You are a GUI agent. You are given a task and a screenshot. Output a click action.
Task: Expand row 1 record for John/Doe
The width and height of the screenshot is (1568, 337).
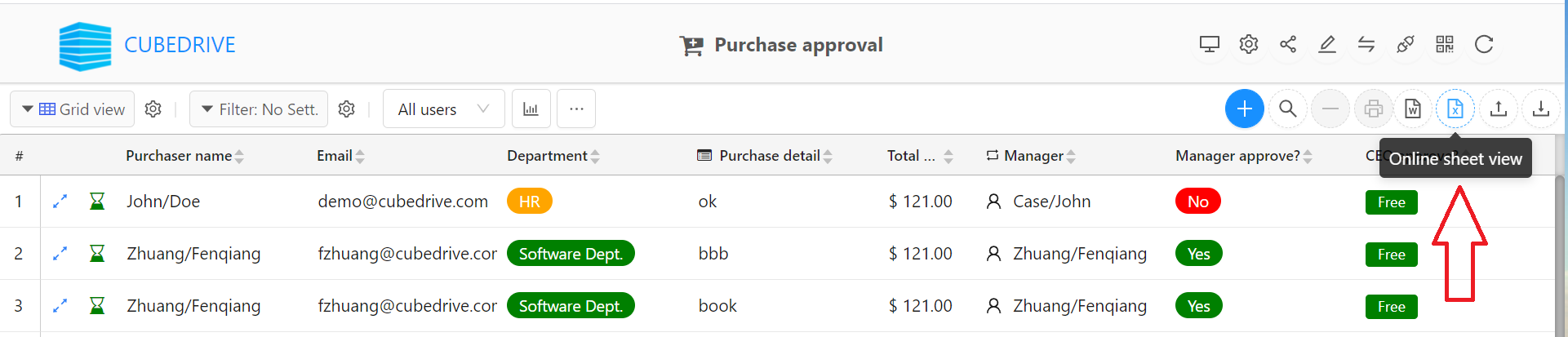click(x=60, y=201)
